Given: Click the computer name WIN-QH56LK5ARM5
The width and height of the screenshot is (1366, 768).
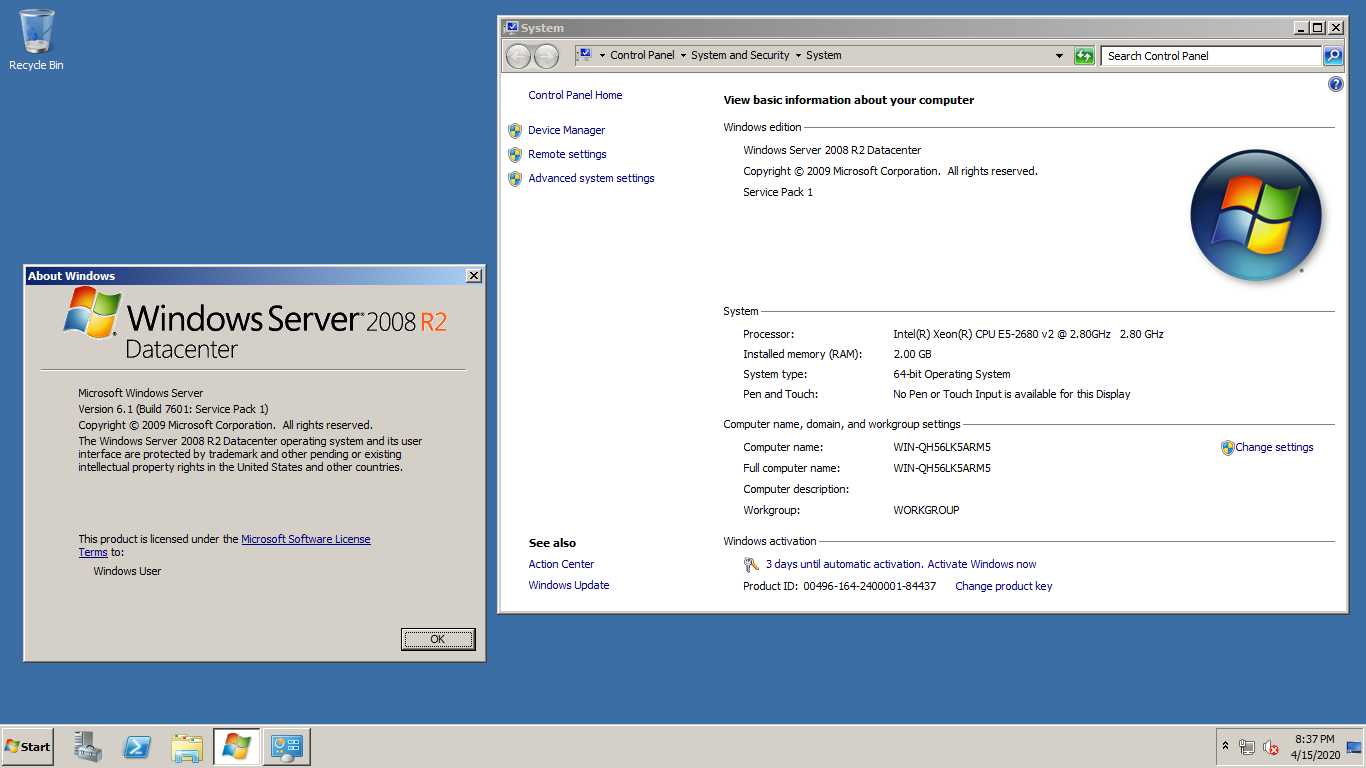Looking at the screenshot, I should pos(942,447).
